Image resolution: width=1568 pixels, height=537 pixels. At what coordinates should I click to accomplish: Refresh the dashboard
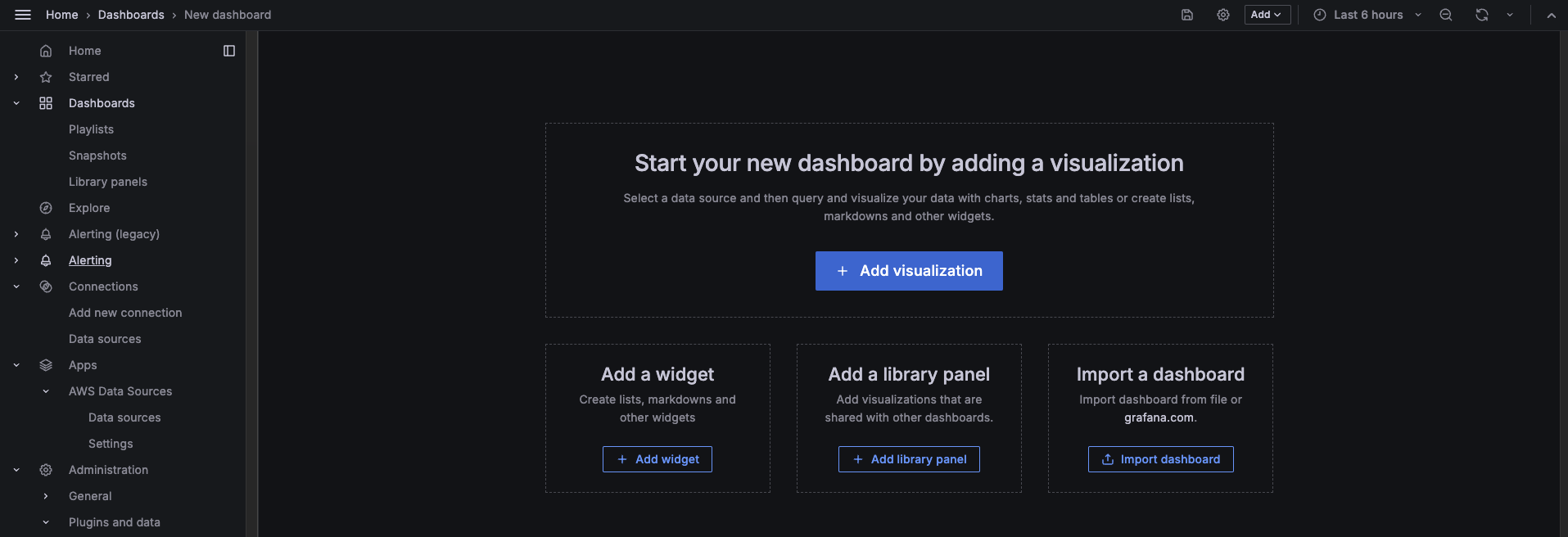pyautogui.click(x=1482, y=15)
